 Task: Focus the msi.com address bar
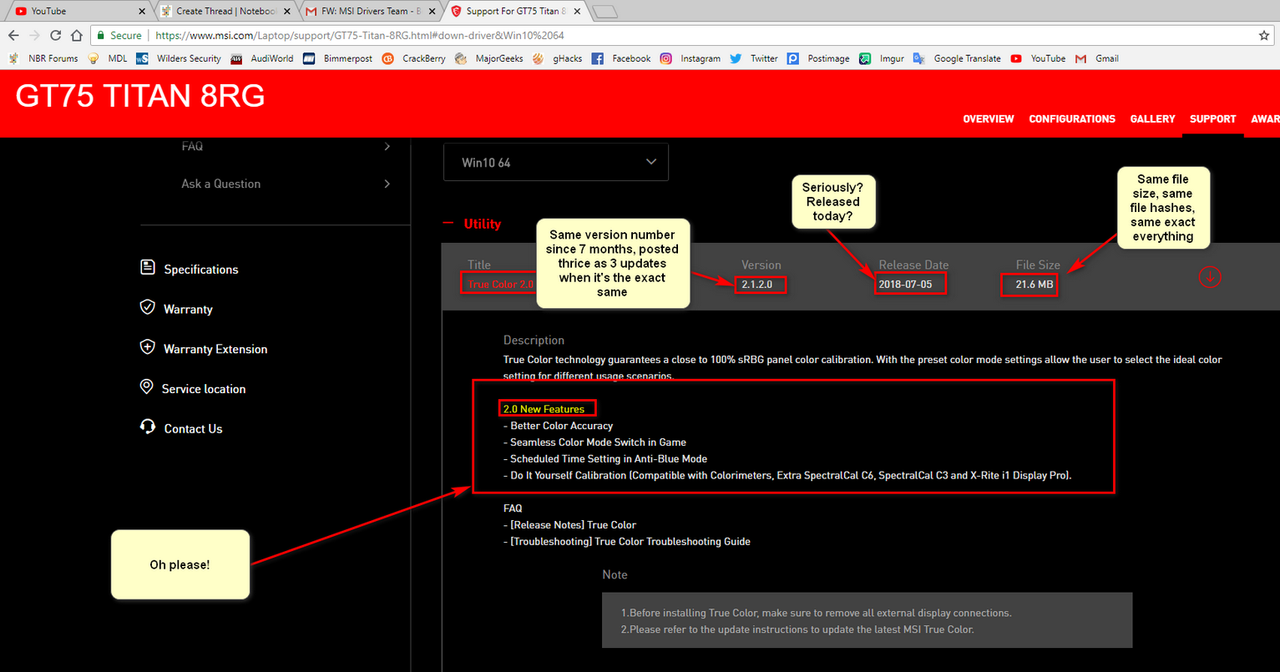(x=680, y=35)
